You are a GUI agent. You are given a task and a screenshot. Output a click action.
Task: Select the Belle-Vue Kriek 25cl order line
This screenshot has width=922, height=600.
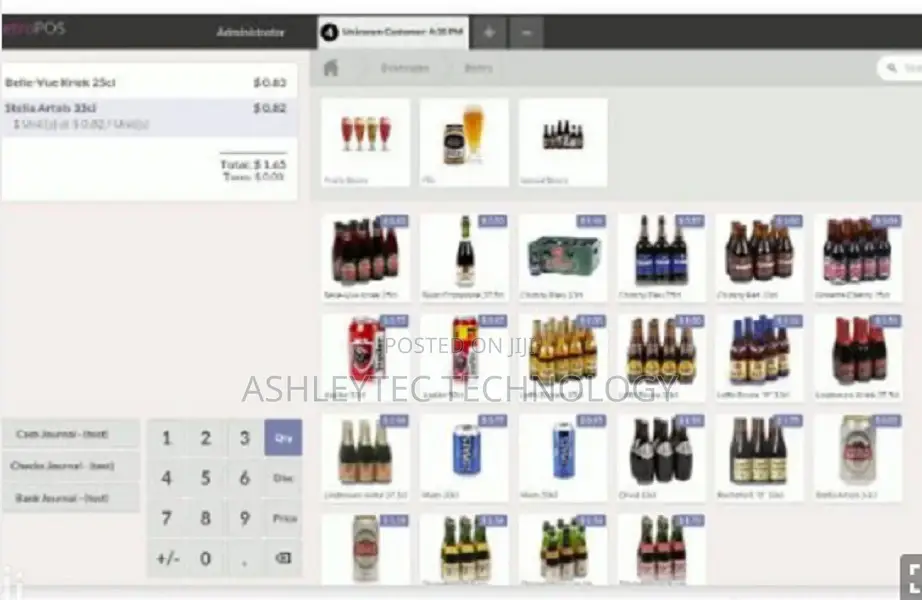pos(149,82)
